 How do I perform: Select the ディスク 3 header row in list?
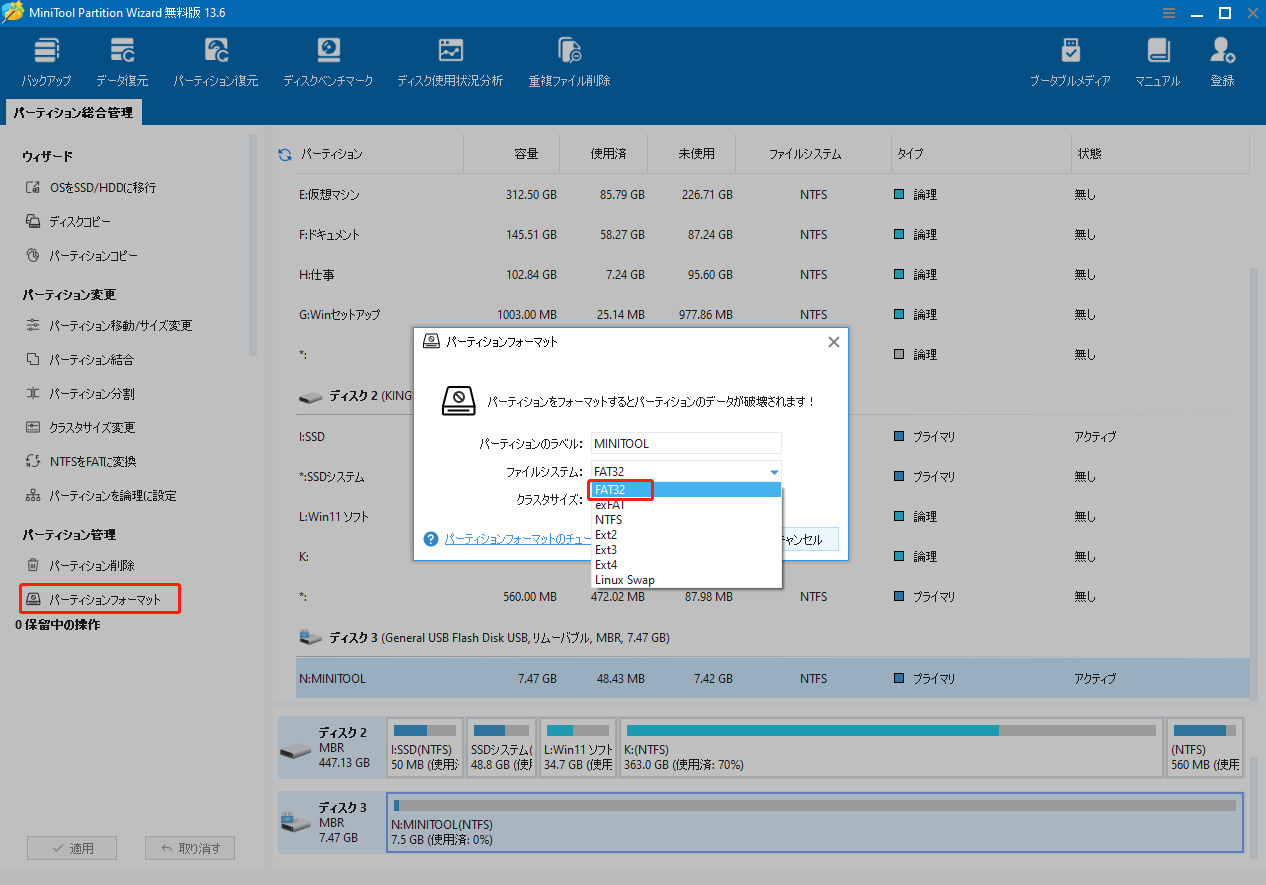(772, 637)
